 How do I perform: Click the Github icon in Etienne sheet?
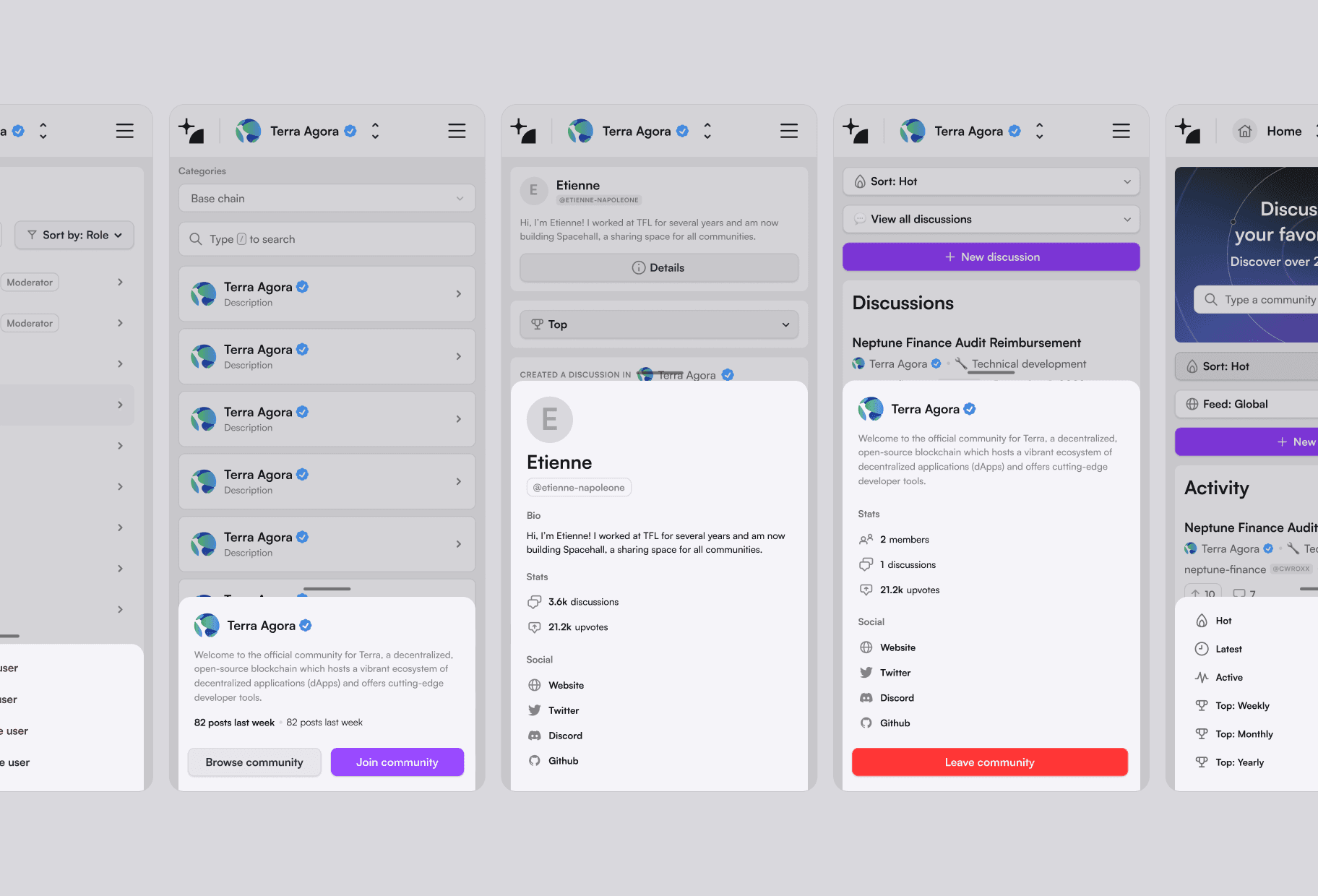(x=535, y=761)
